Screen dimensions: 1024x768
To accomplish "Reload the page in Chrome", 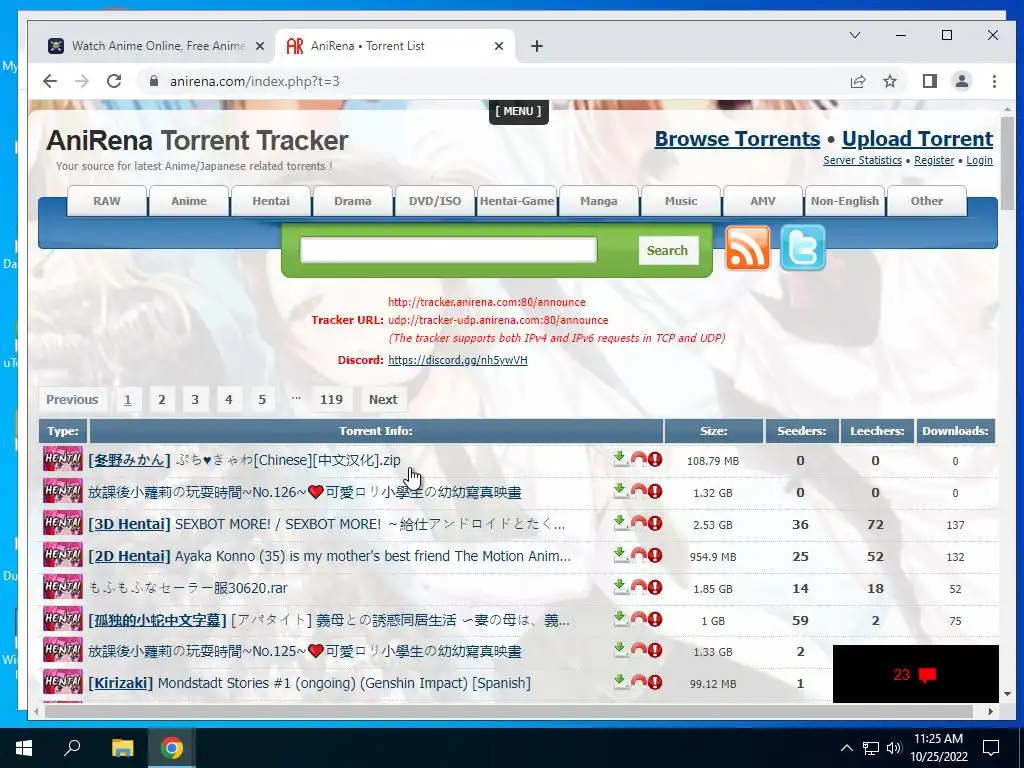I will 114,81.
